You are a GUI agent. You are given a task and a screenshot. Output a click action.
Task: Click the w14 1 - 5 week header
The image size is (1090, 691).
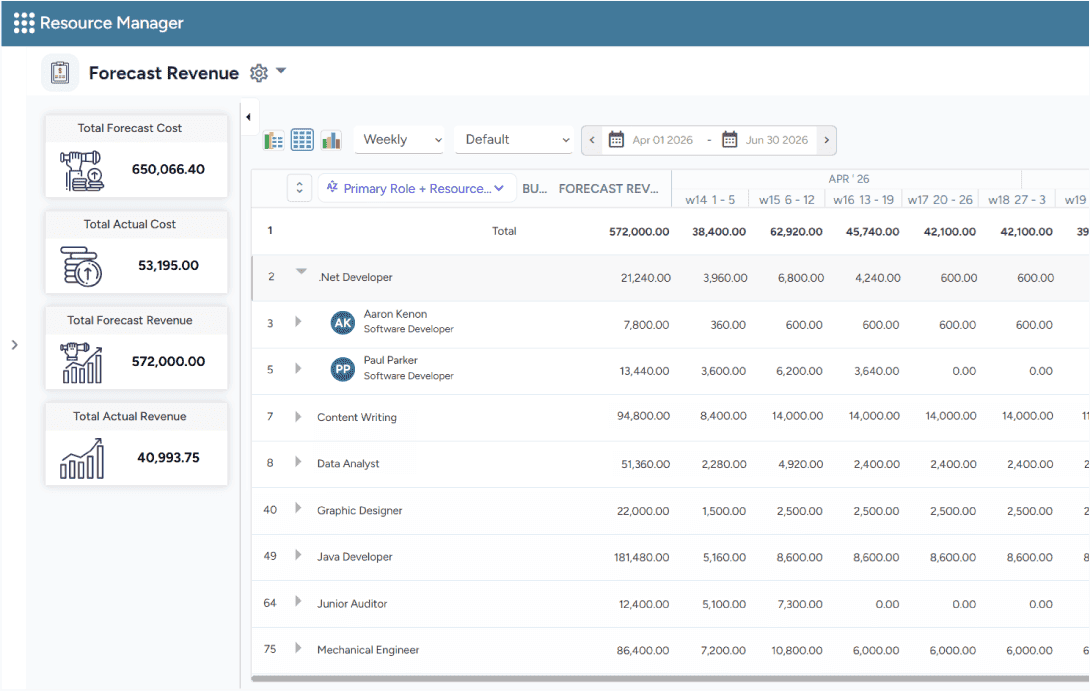click(x=710, y=200)
